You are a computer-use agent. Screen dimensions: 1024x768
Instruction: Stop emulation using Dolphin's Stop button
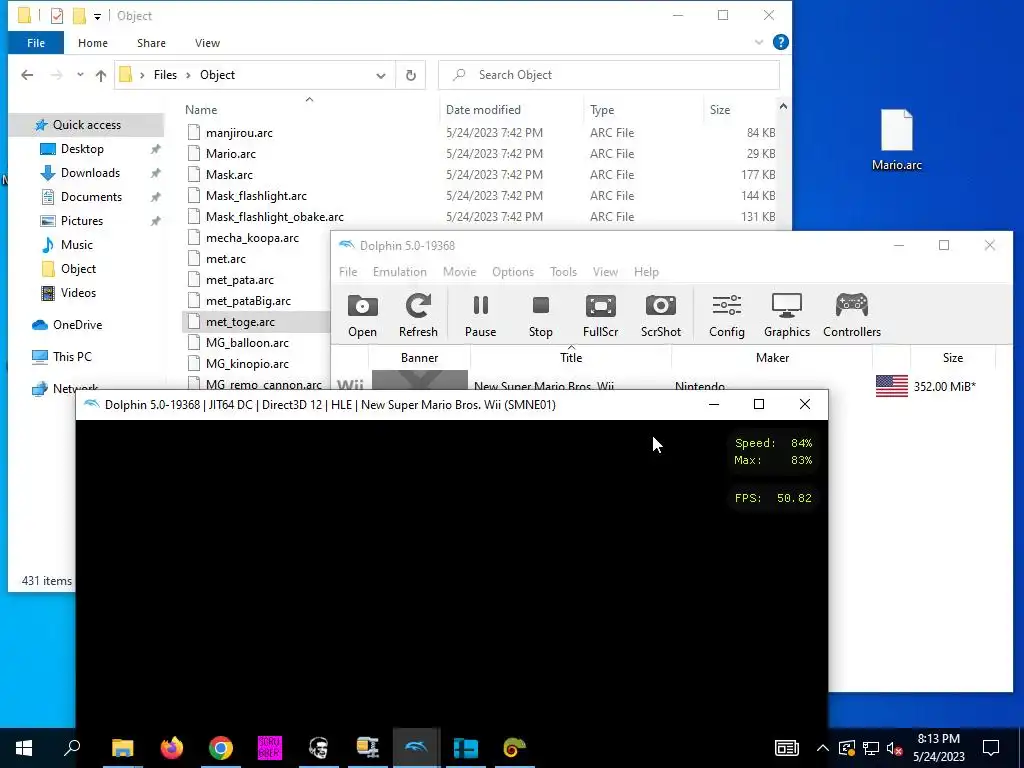click(540, 315)
